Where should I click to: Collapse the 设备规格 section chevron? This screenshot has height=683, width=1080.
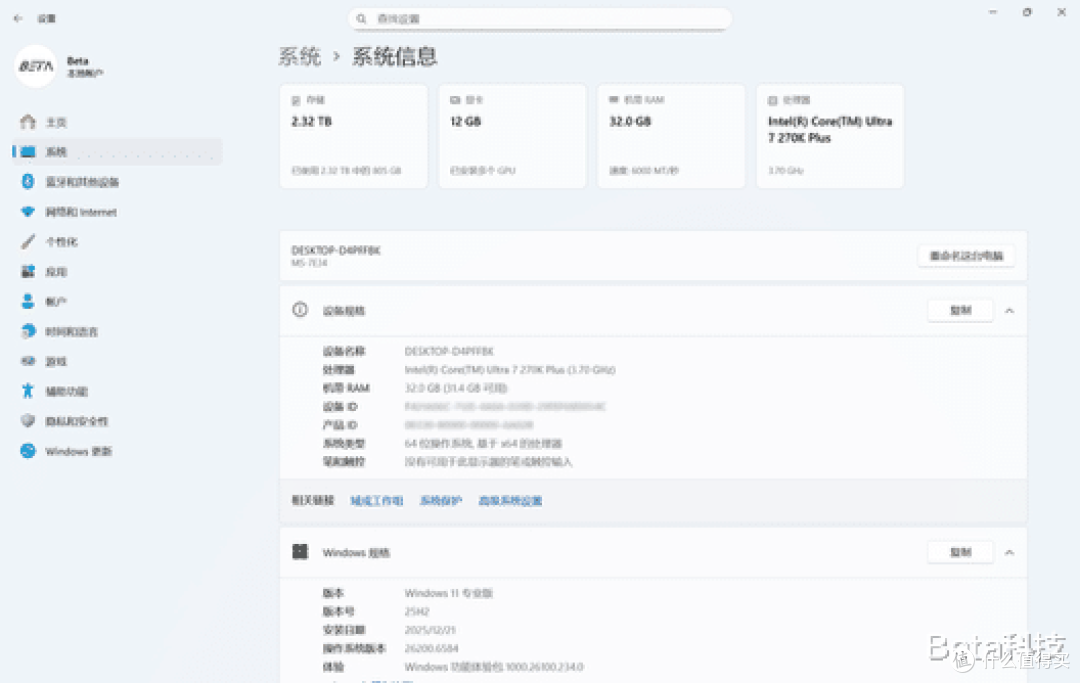pos(1009,311)
